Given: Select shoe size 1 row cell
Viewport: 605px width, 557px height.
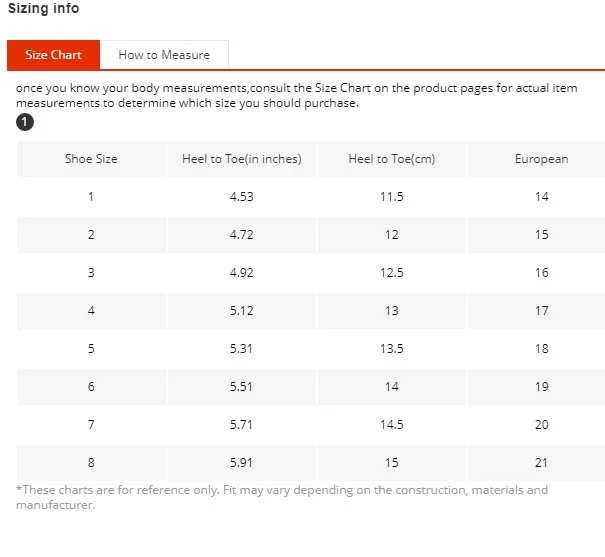Looking at the screenshot, I should click(91, 197).
